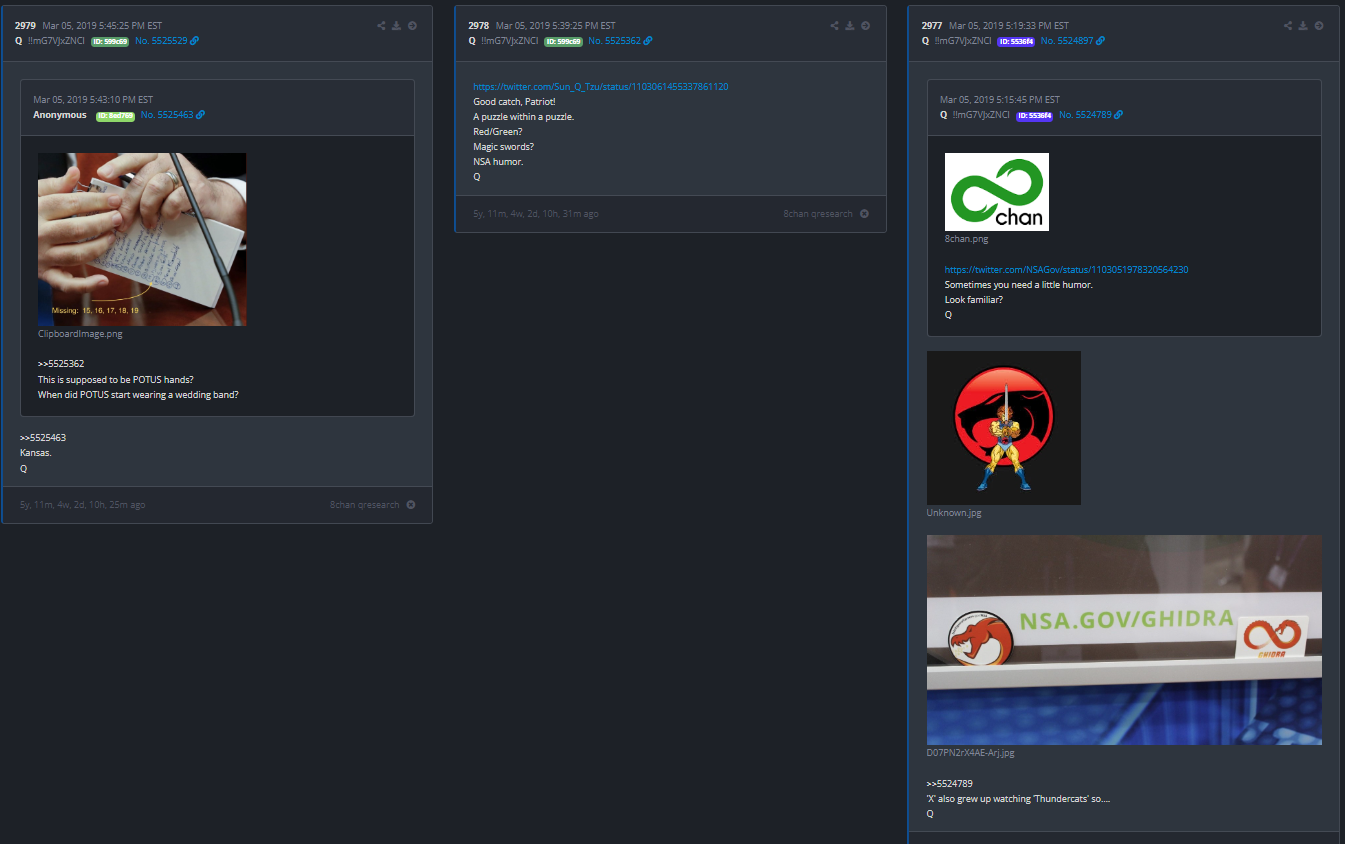Click 8chan qresearch label on post 2979

pos(365,505)
